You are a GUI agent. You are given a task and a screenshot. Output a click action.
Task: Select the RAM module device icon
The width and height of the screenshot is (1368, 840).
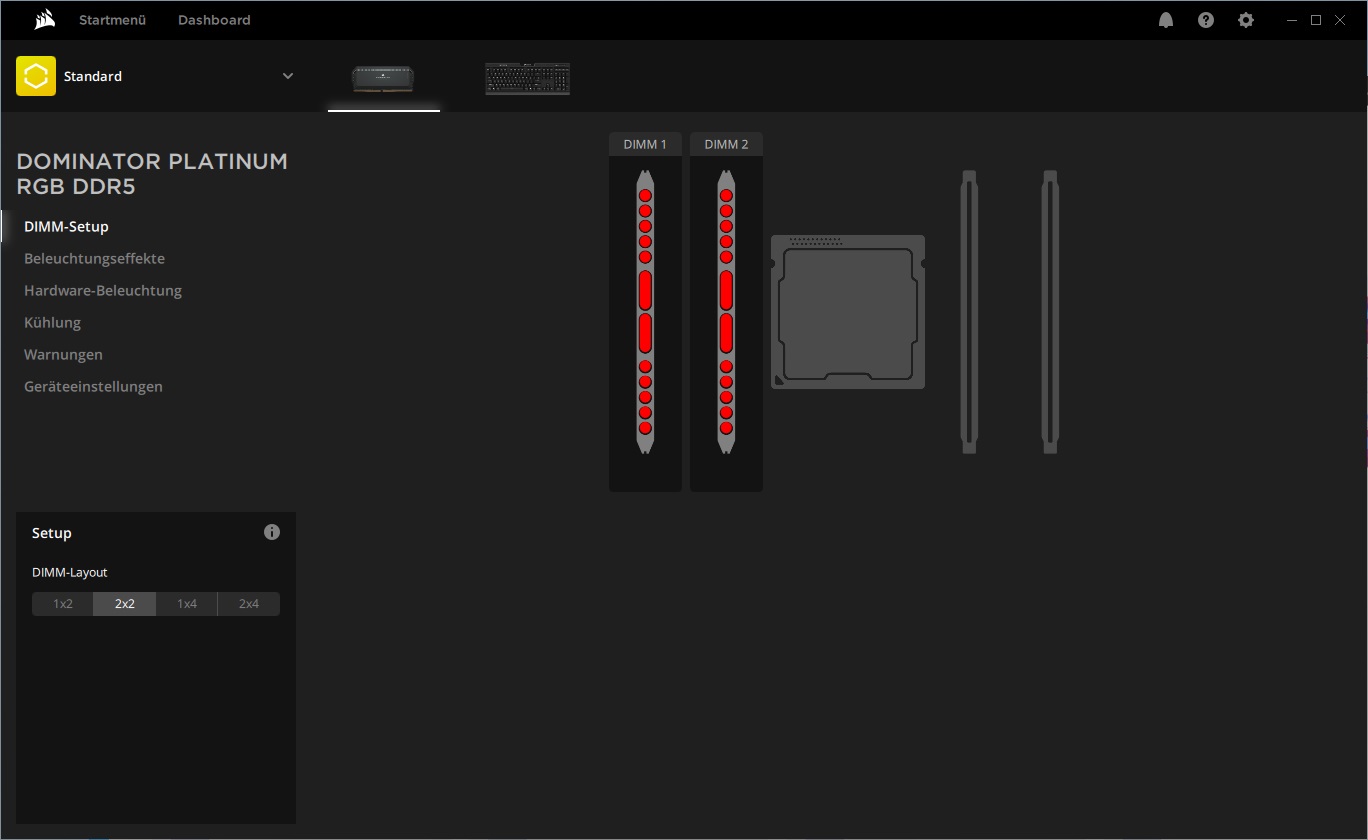click(383, 78)
